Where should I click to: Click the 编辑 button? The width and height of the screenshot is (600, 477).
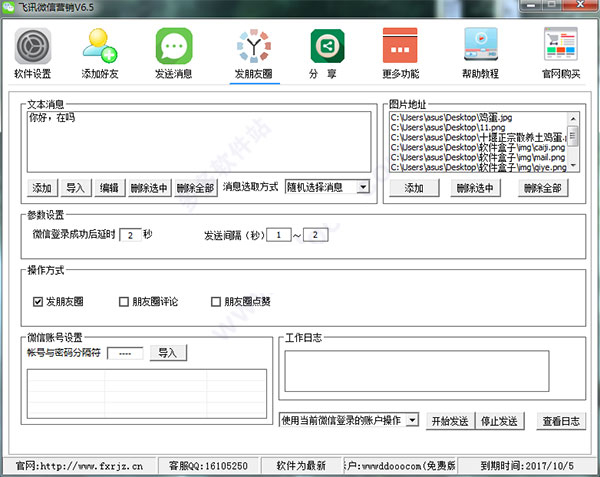pos(109,188)
